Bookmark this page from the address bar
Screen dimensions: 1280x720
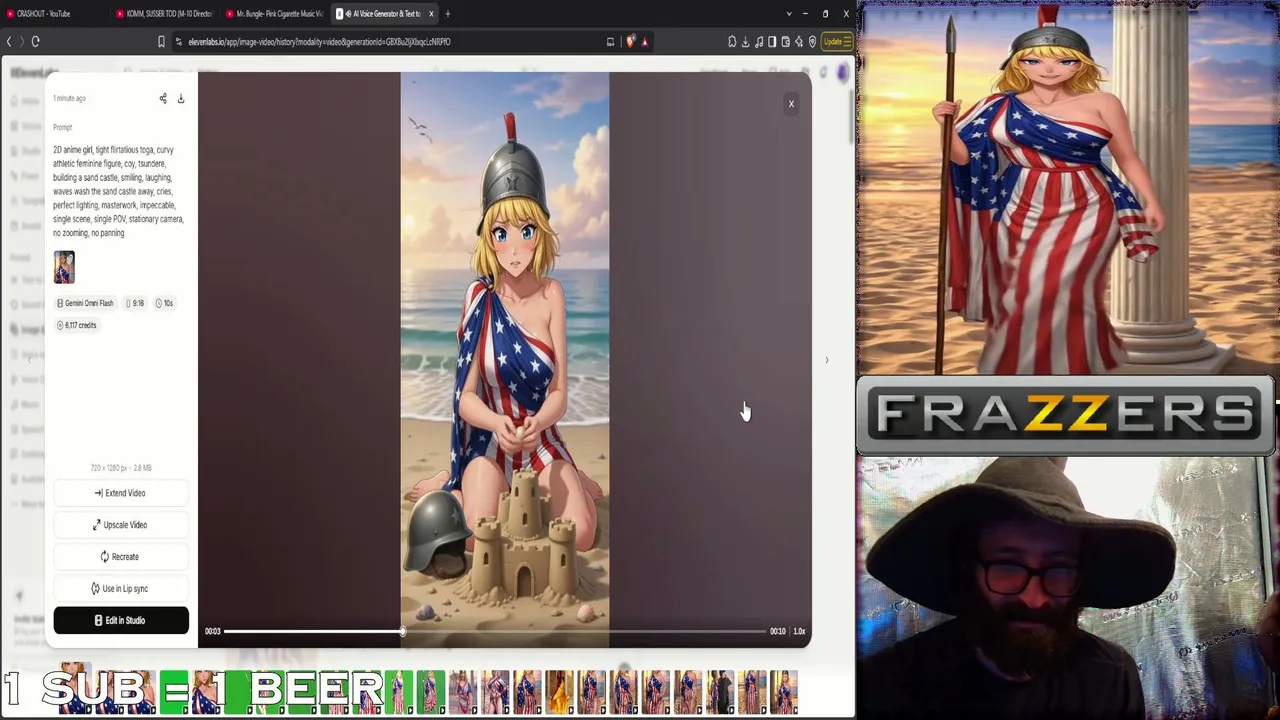point(161,42)
